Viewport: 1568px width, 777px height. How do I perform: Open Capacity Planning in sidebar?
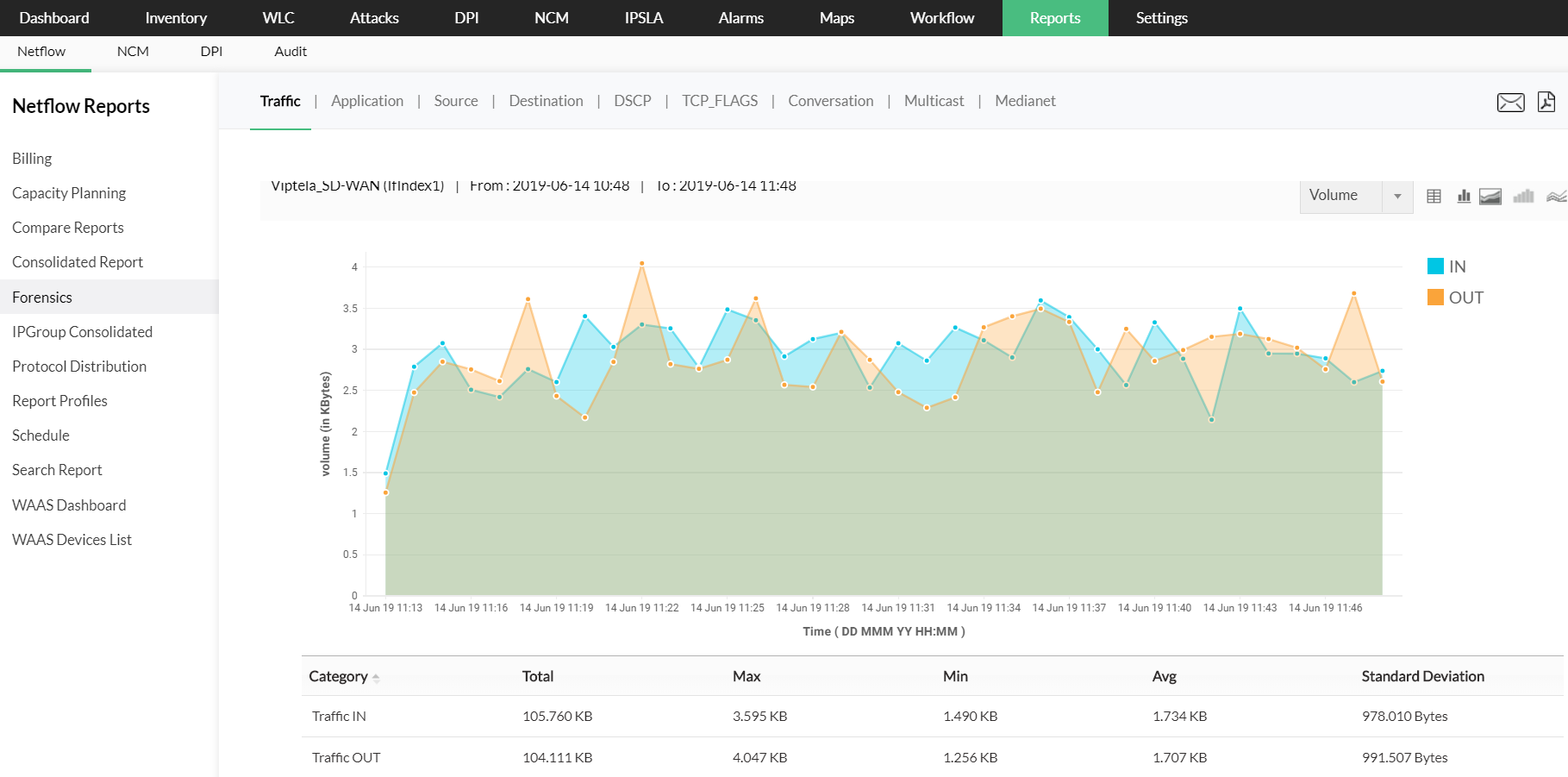[69, 193]
